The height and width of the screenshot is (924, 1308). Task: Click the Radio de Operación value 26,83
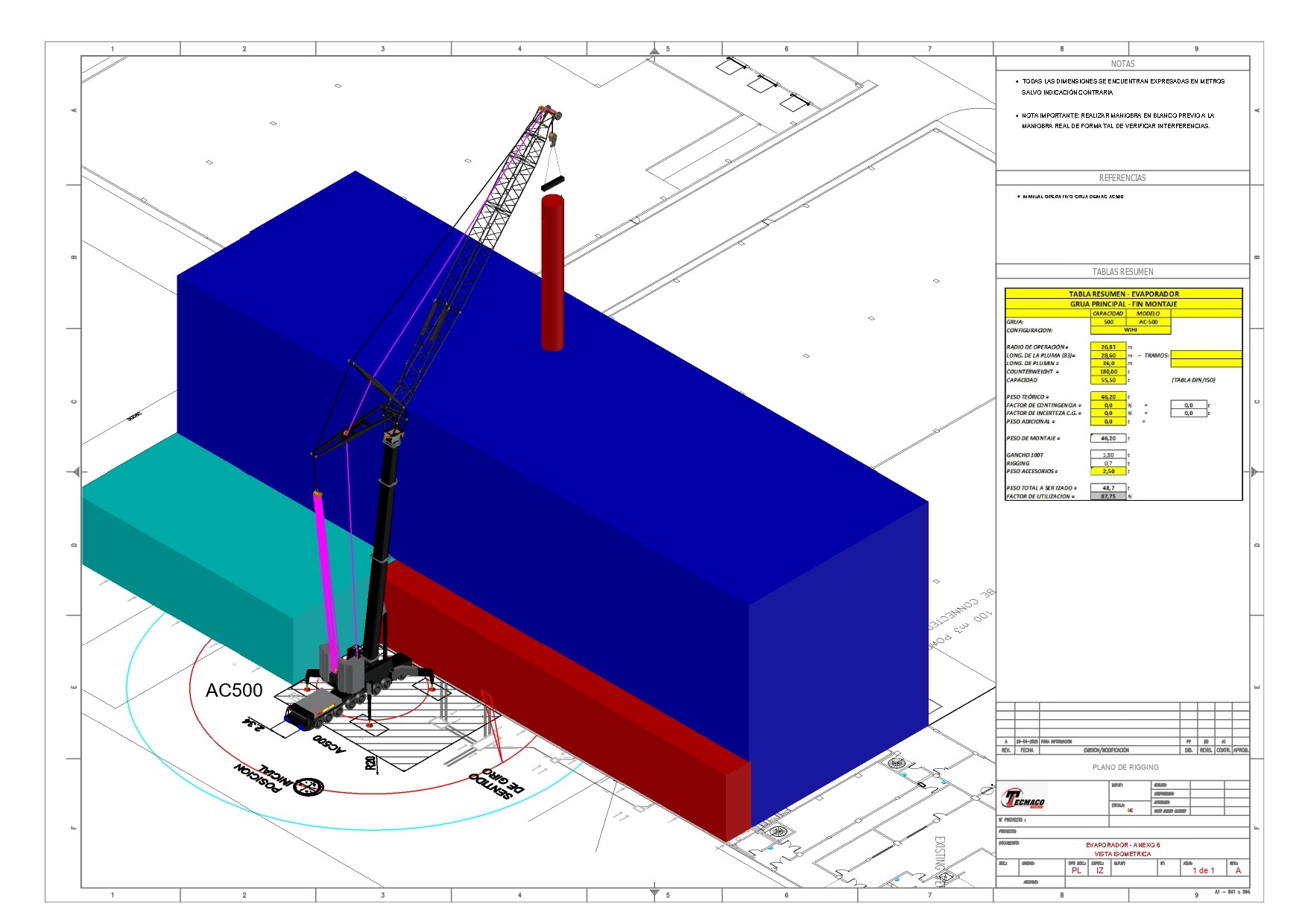(x=1108, y=347)
